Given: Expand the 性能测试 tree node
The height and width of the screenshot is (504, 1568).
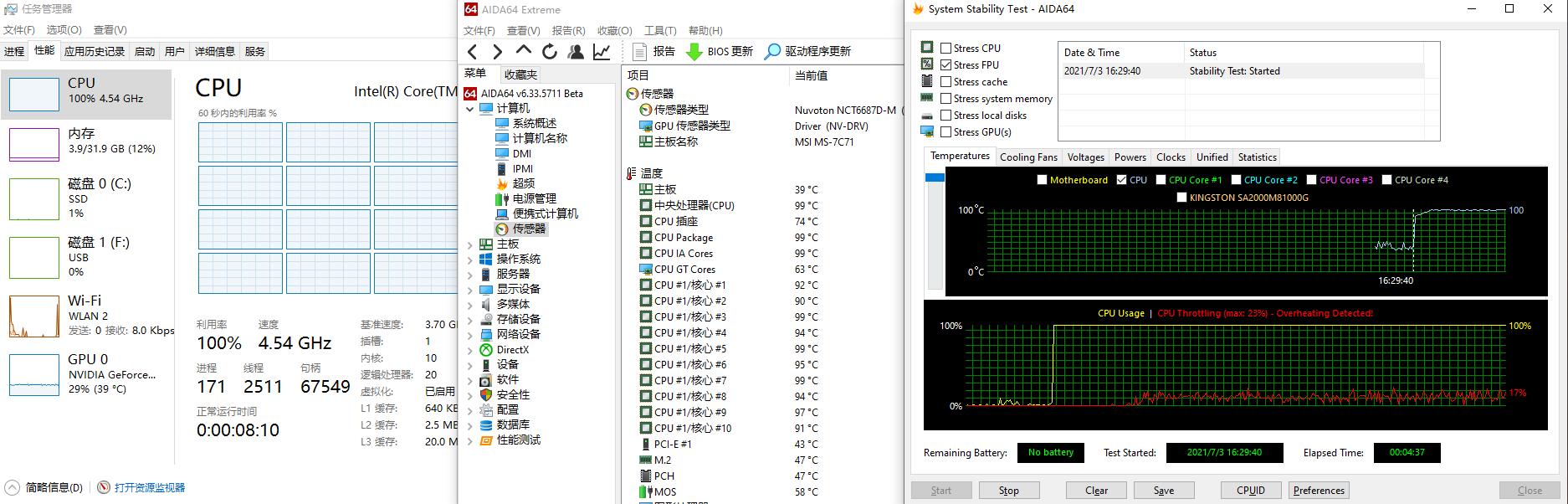Looking at the screenshot, I should click(469, 440).
